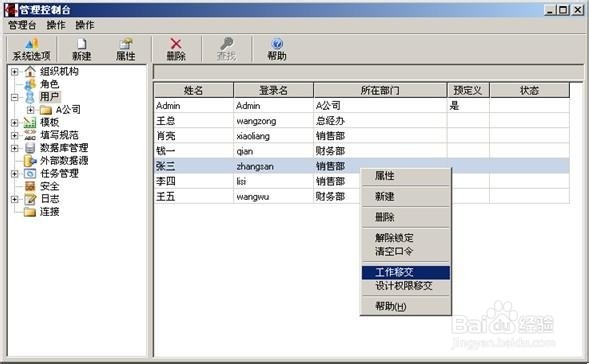This screenshot has height=364, width=589.
Task: Sort by the 姓名 column header
Action: [x=194, y=91]
